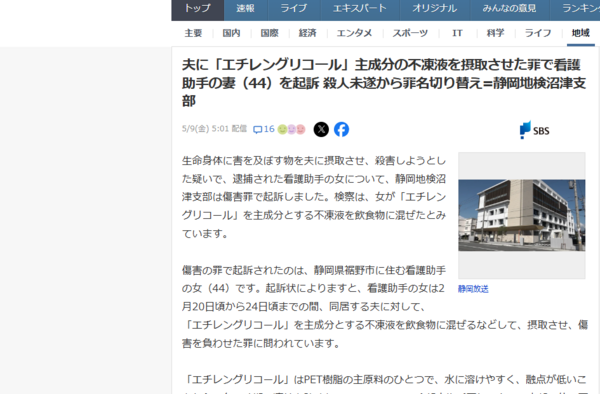The image size is (600, 394).
Task: Open the 16 comments icon
Action: pos(264,129)
